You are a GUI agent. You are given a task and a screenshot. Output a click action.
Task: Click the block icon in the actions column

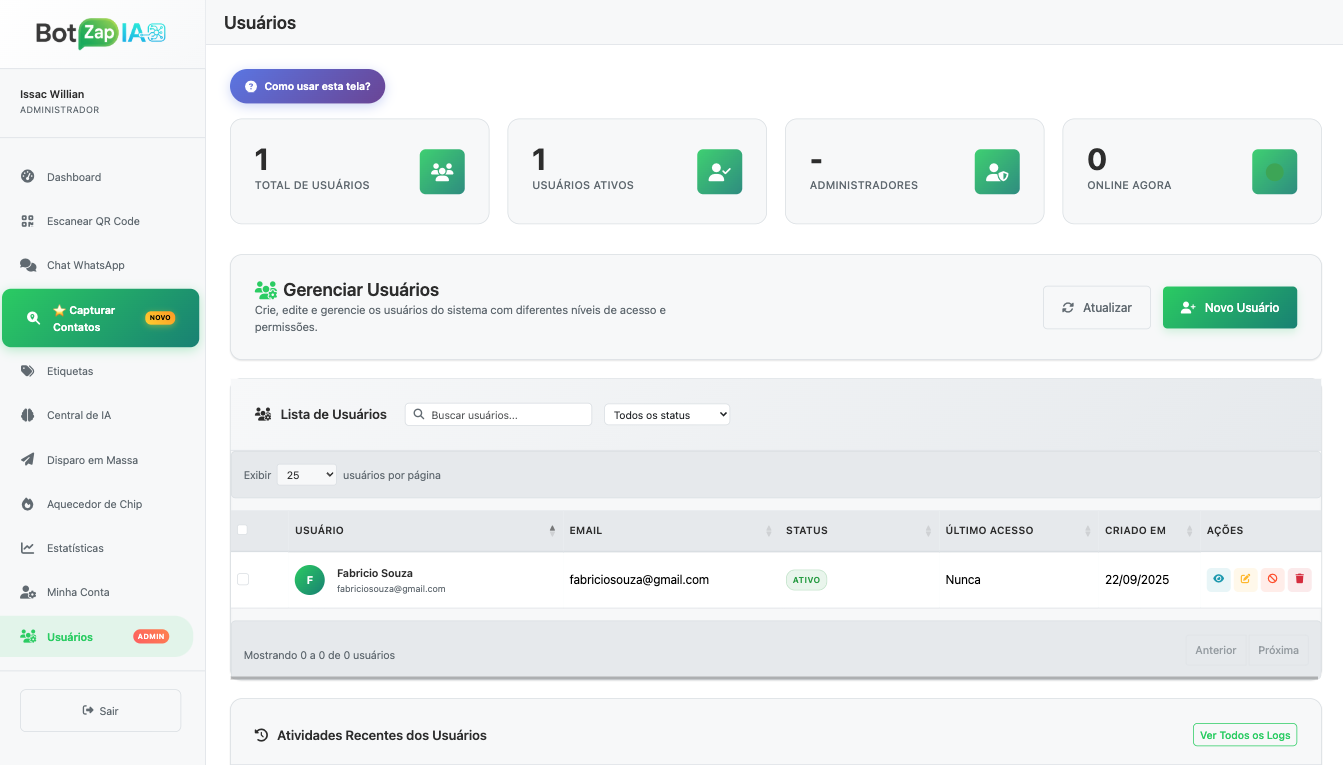[x=1272, y=579]
